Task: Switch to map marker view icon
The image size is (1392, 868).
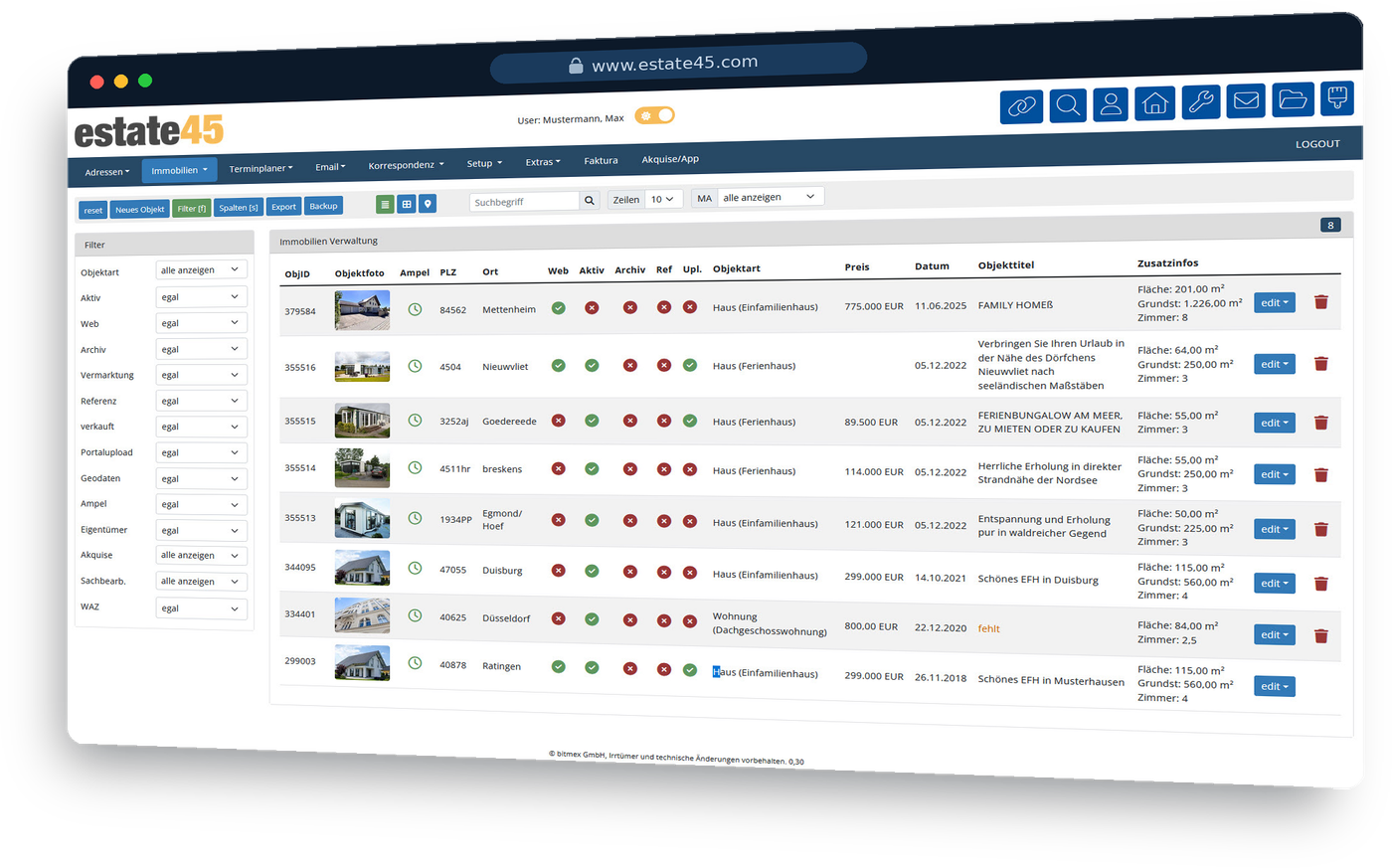Action: (428, 204)
